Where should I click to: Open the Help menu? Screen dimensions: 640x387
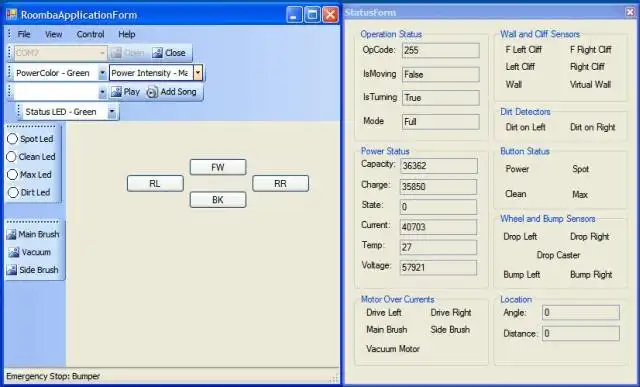coord(127,34)
